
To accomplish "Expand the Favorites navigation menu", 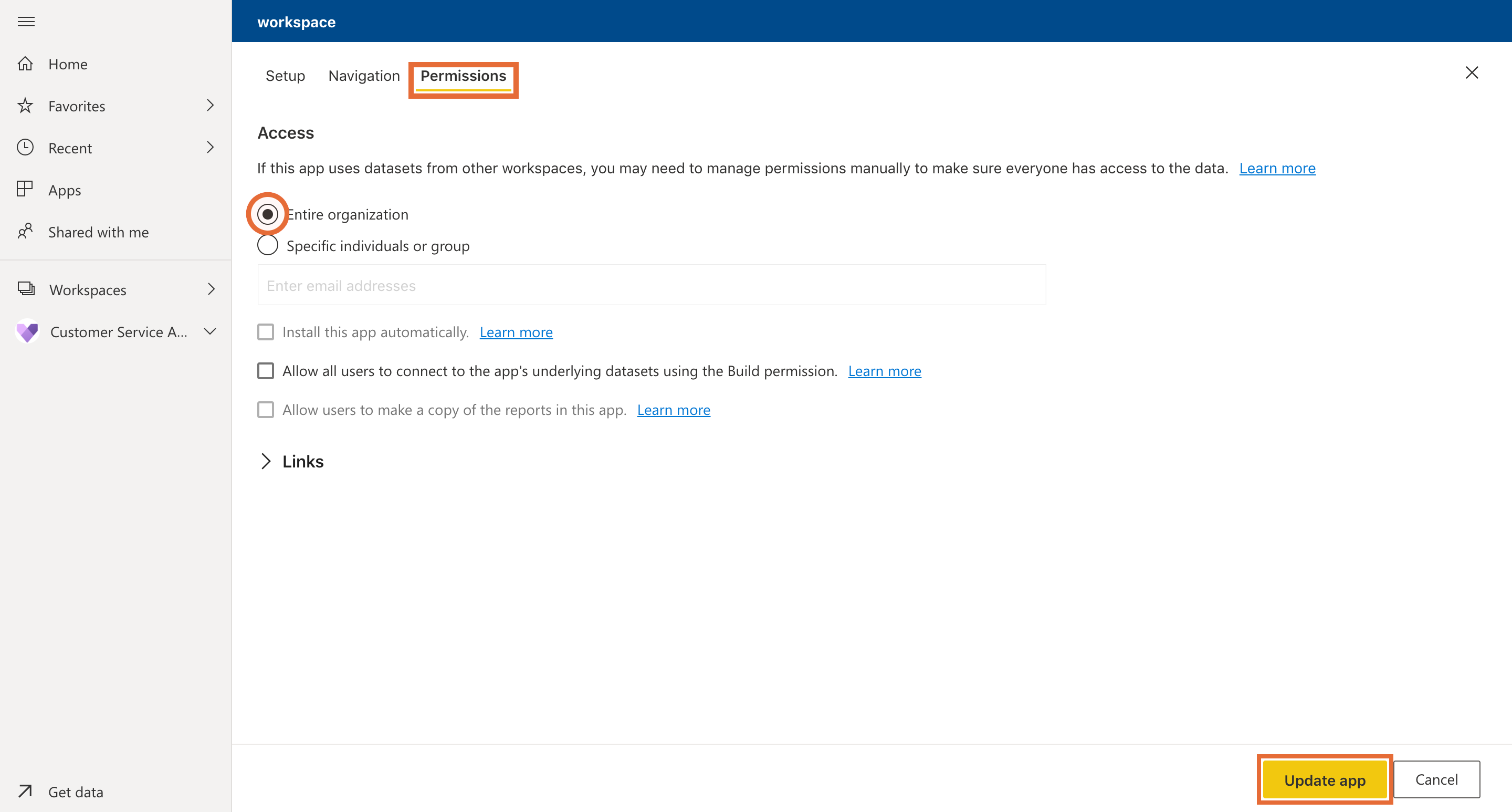I will pos(210,105).
